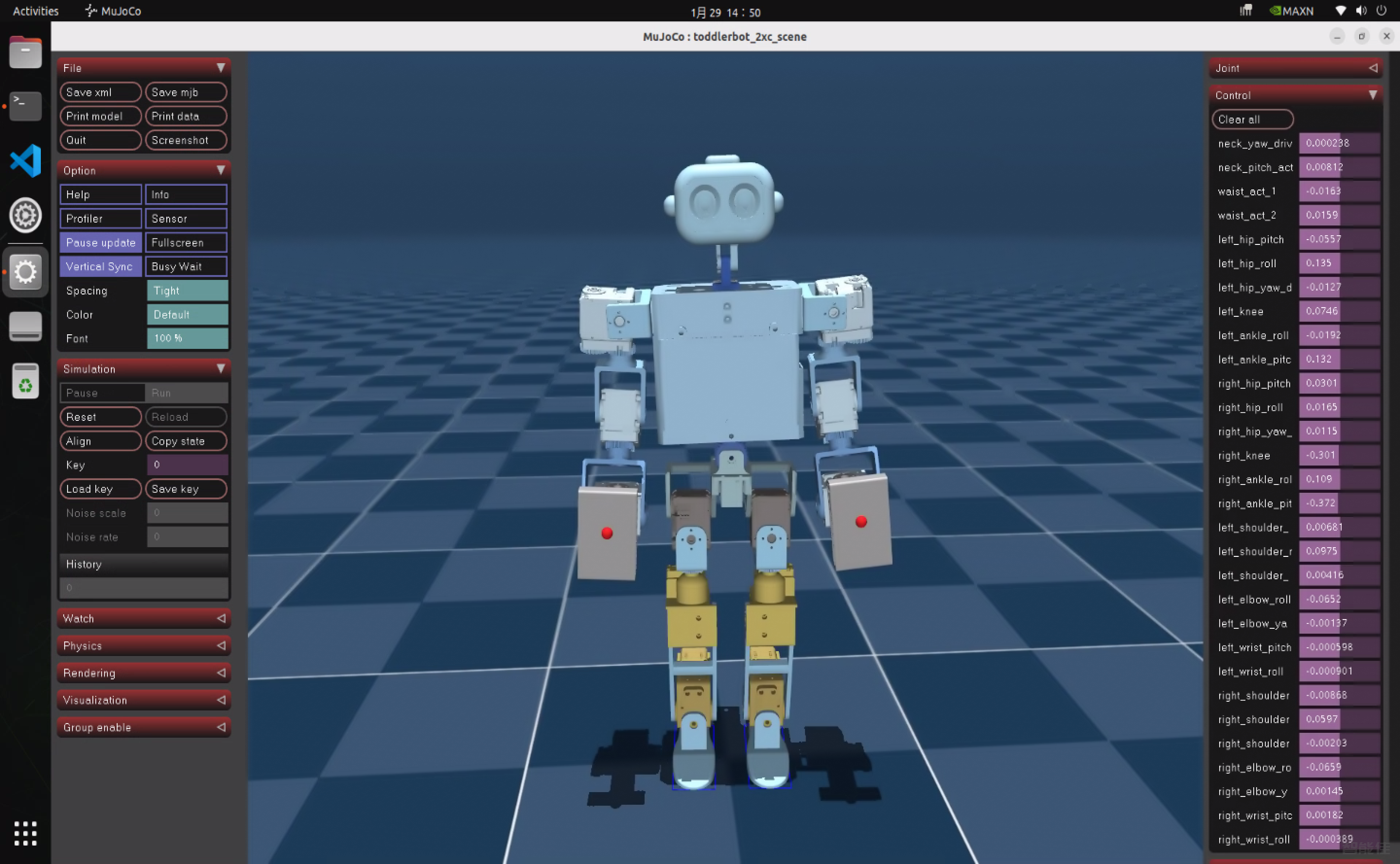Toggle the Pause update option

coord(101,242)
